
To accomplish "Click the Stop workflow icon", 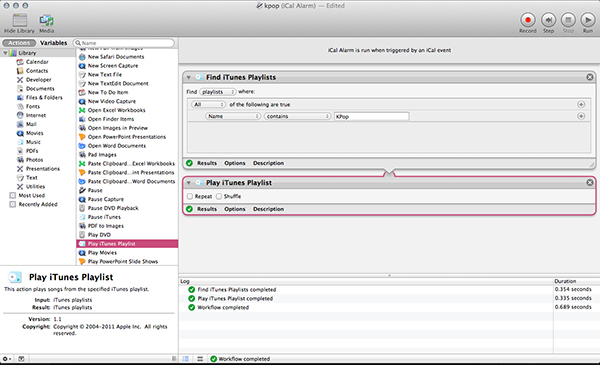I will (568, 20).
